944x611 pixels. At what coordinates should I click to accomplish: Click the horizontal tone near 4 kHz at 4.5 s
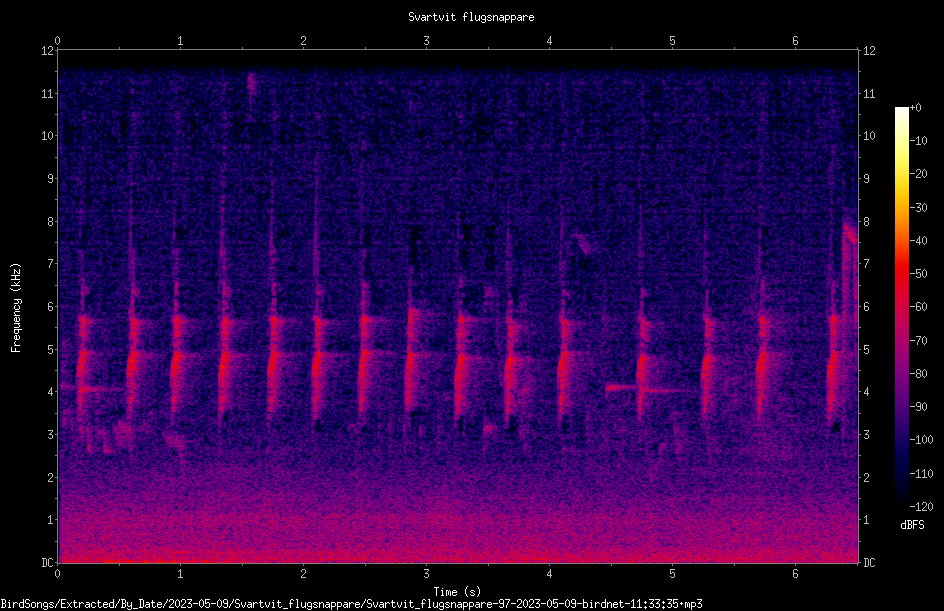(620, 388)
